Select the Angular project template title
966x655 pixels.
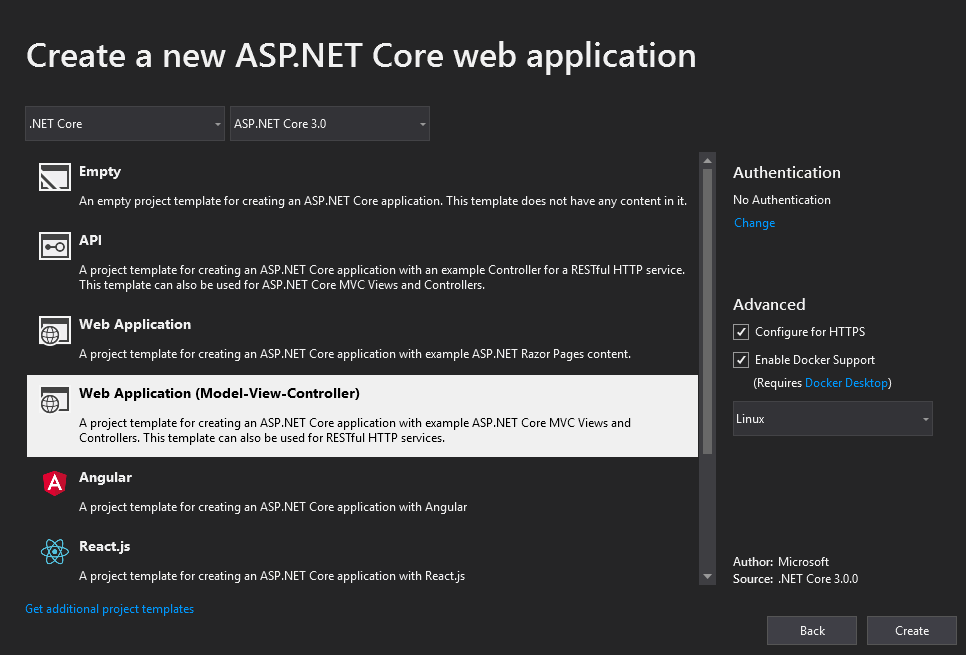(105, 478)
